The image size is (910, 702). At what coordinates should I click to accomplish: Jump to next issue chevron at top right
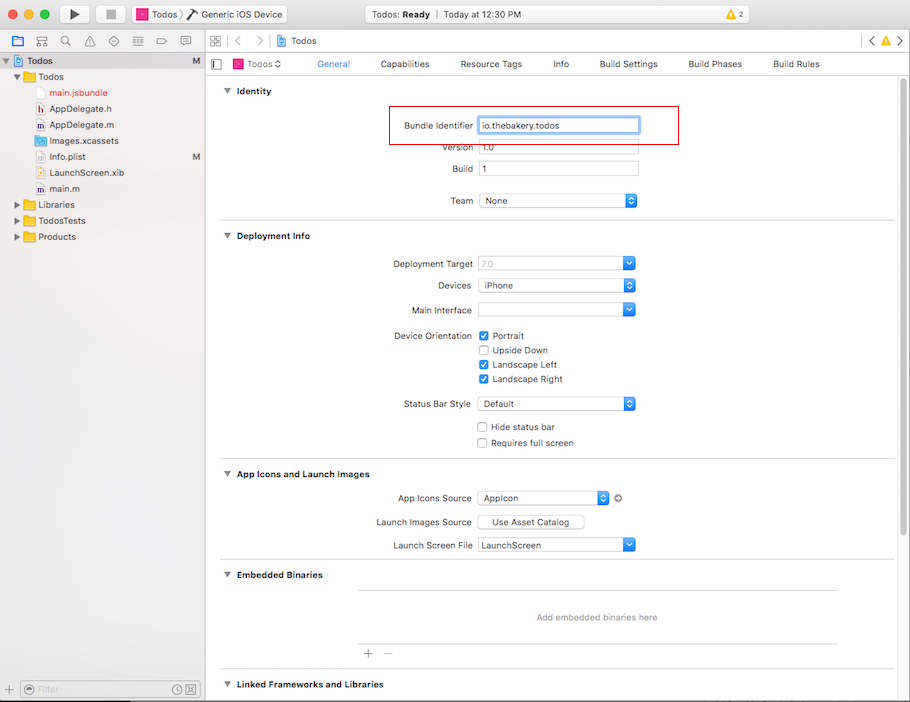[900, 41]
